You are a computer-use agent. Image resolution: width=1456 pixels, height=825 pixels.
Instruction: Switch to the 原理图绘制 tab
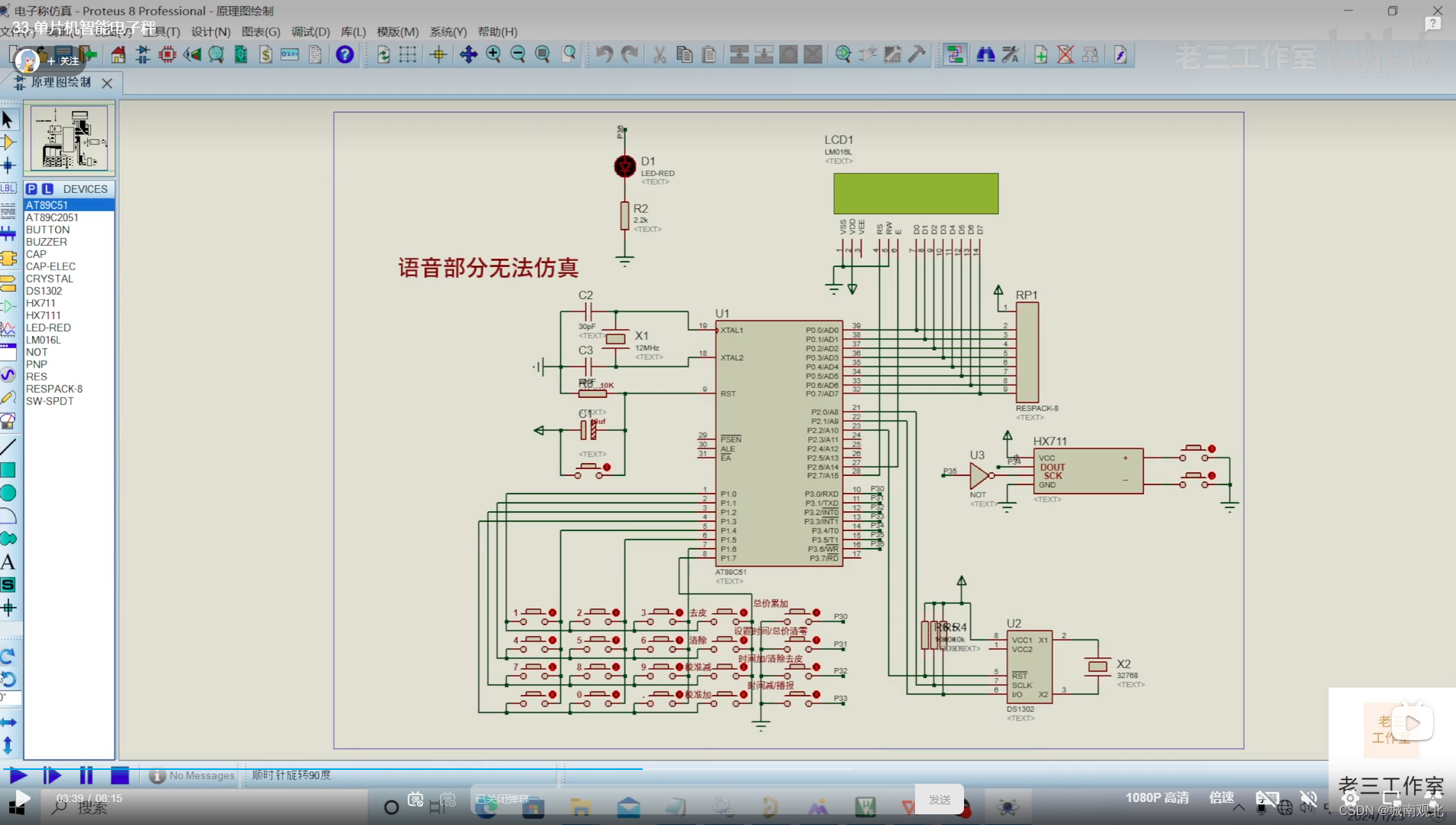[61, 82]
